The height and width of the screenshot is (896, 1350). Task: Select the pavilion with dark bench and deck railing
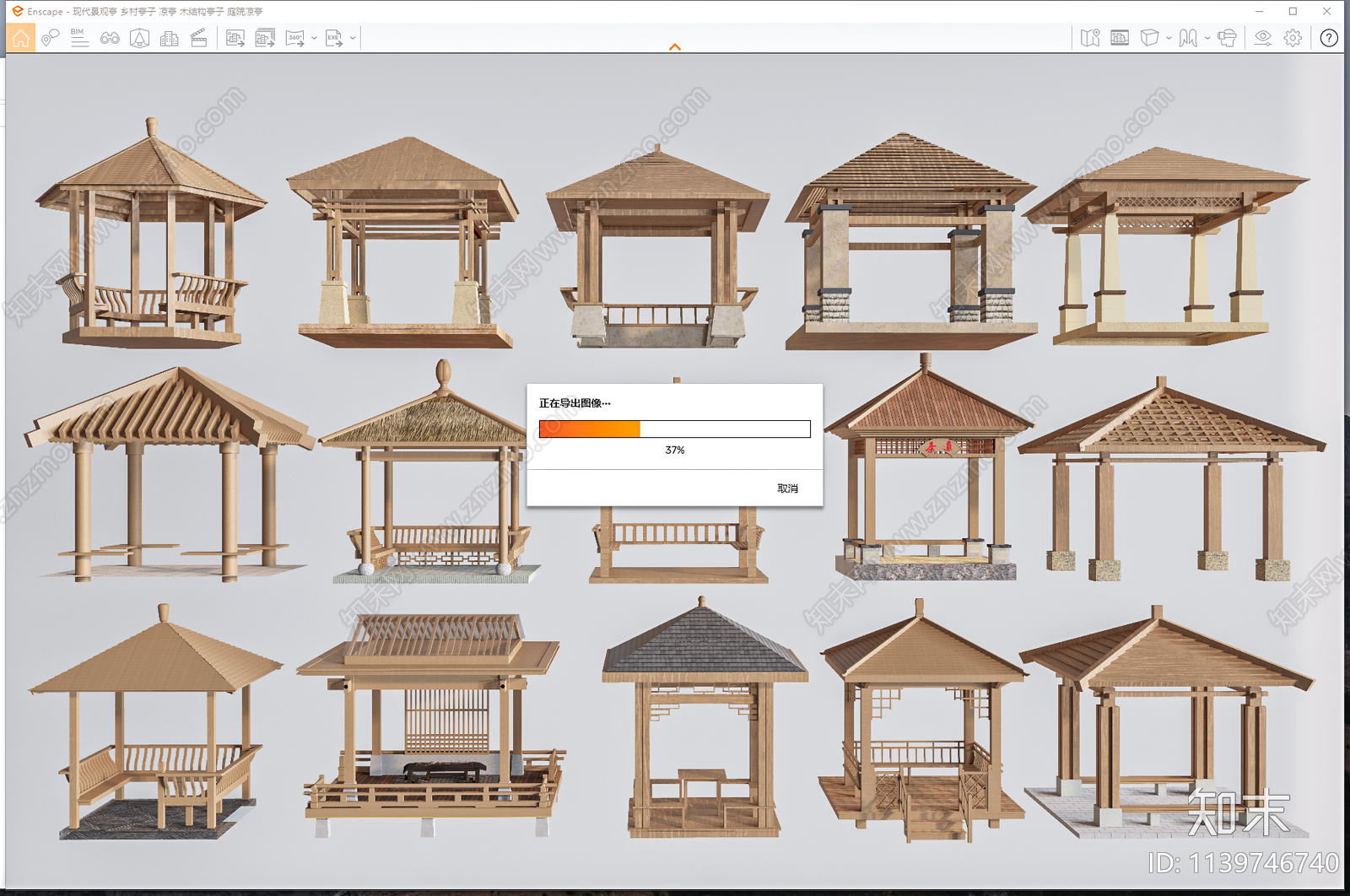[x=432, y=726]
